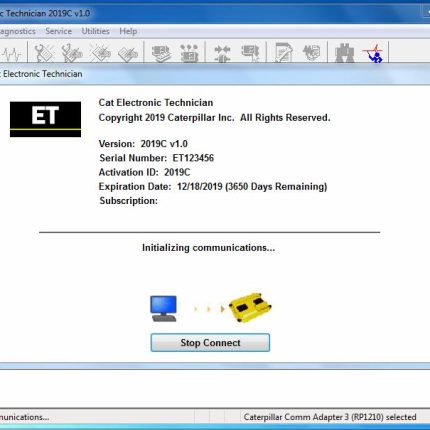Open the Service menu
This screenshot has height=430, width=430.
(x=59, y=31)
